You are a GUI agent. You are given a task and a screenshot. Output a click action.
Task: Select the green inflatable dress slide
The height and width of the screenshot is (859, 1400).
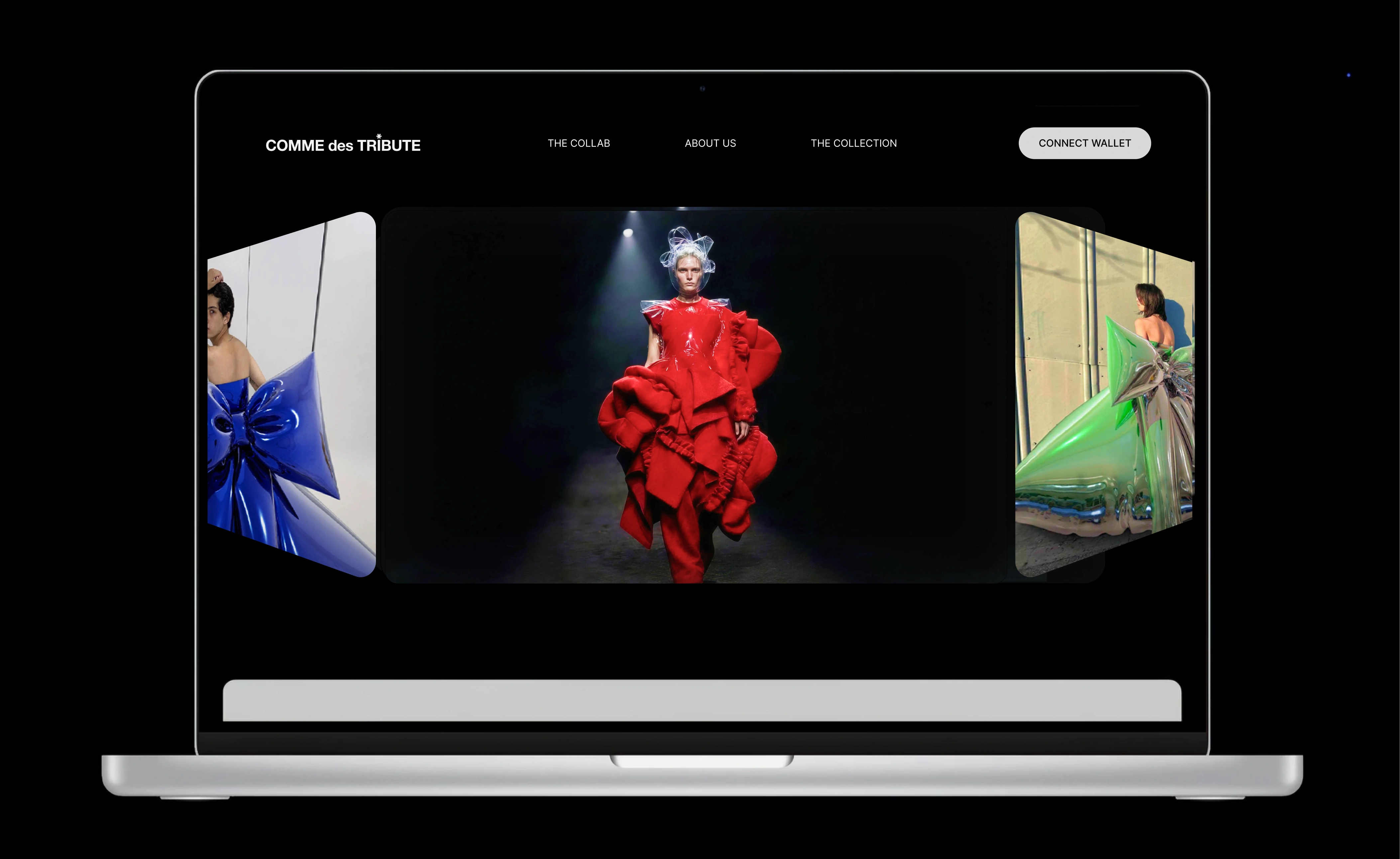coord(1105,394)
